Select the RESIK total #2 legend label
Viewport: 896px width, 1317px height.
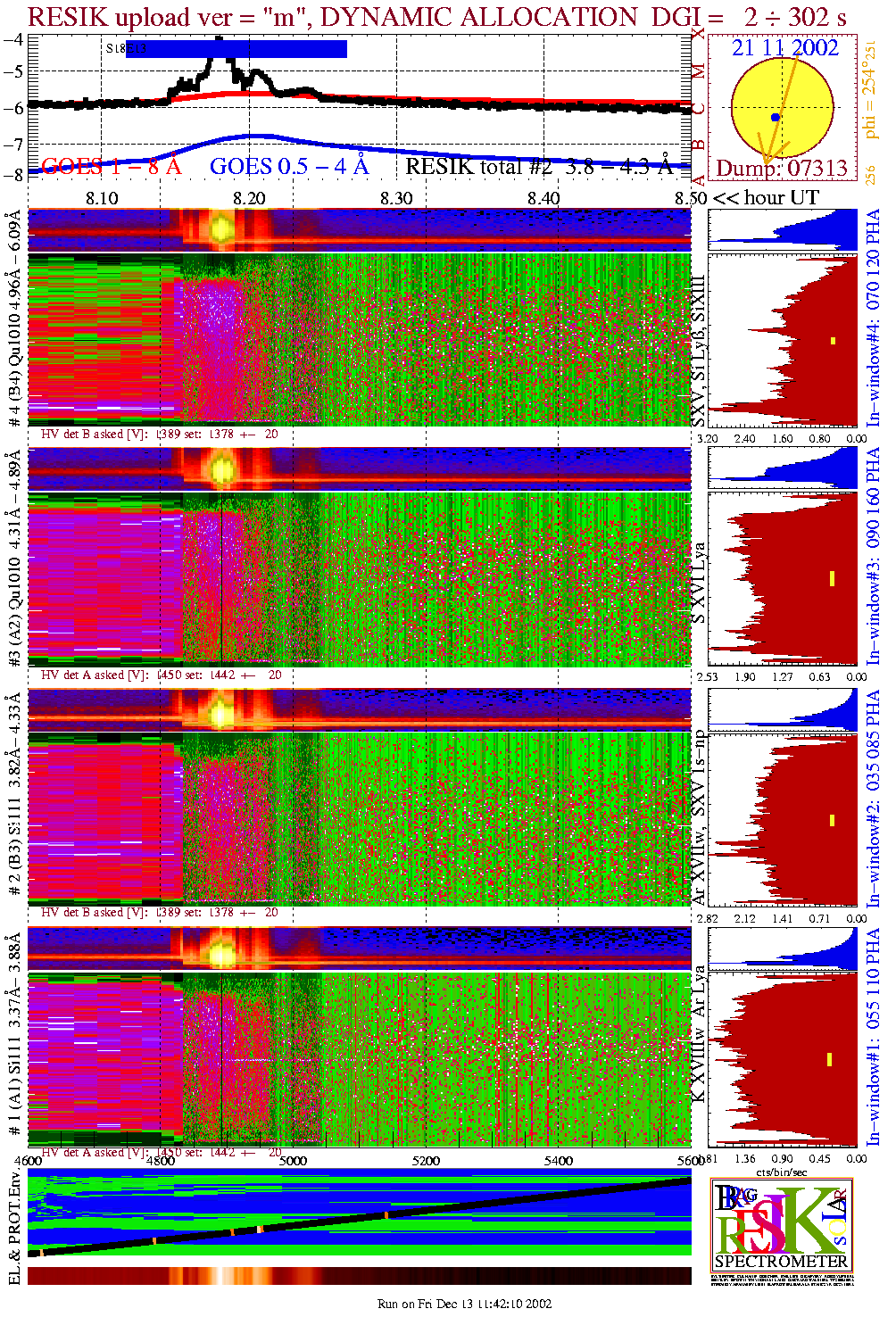point(538,167)
